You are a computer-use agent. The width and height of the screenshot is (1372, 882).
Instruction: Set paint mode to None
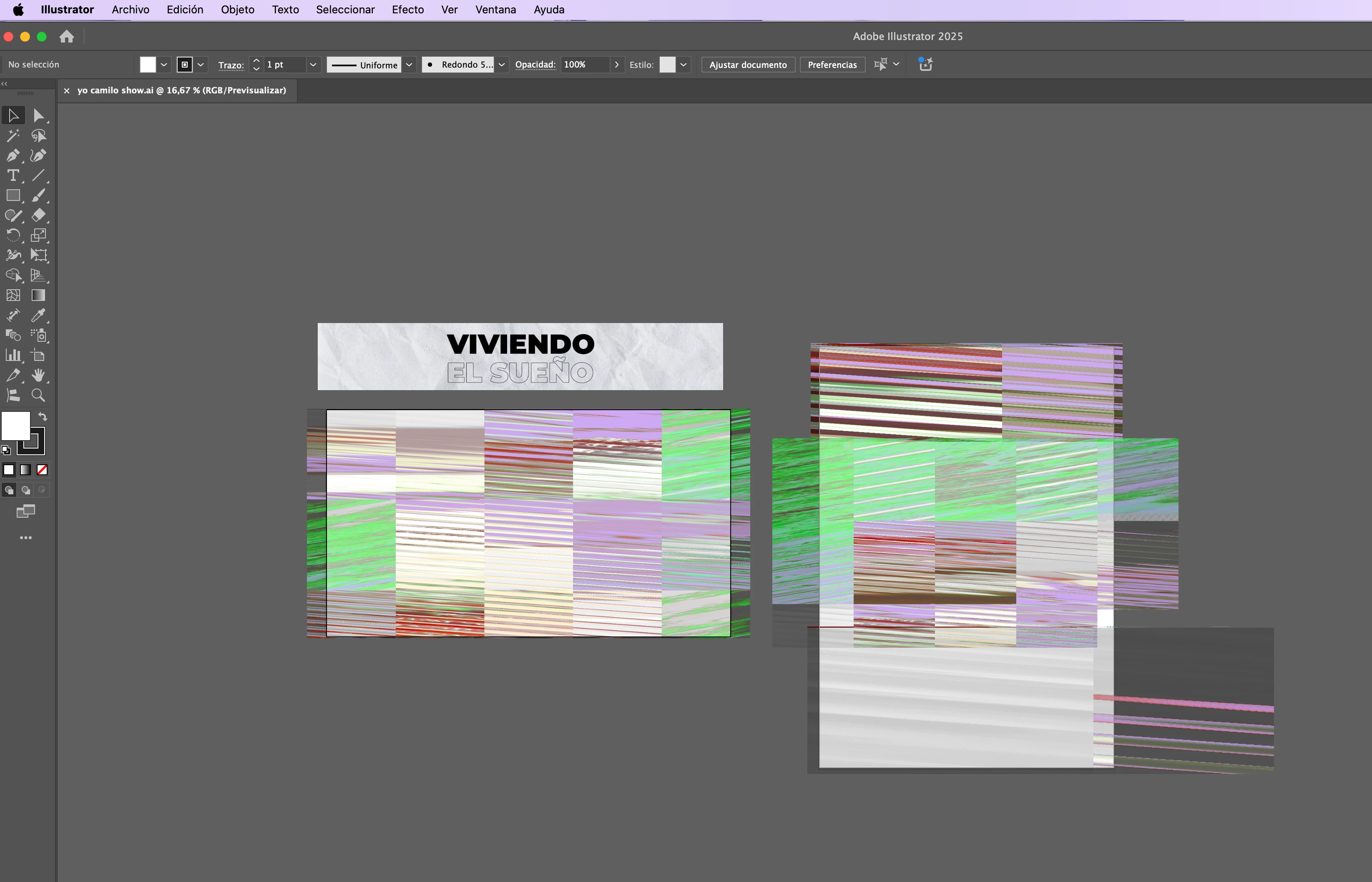43,470
